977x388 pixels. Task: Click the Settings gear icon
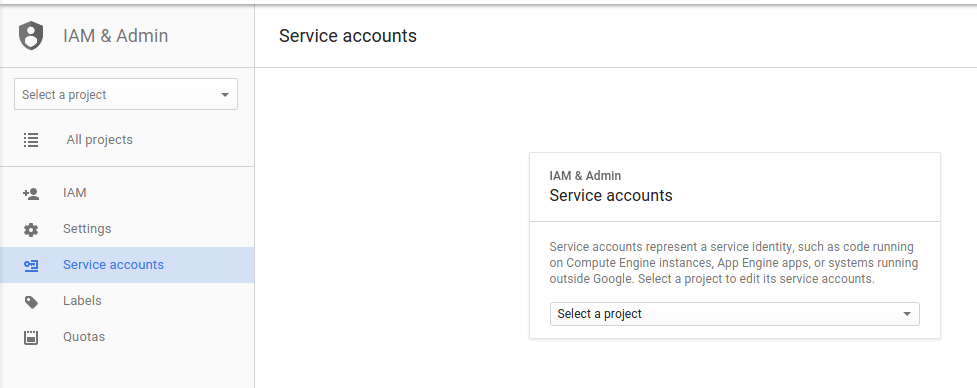pyautogui.click(x=31, y=229)
